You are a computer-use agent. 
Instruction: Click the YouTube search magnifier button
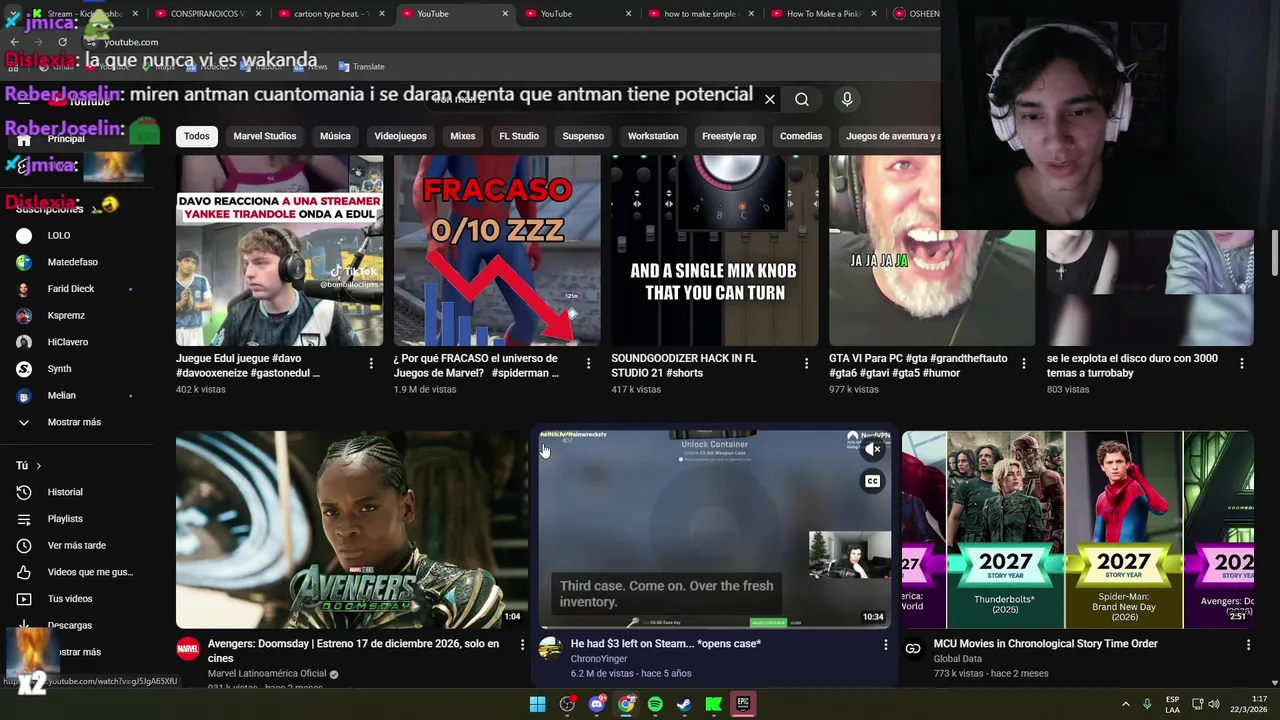802,99
